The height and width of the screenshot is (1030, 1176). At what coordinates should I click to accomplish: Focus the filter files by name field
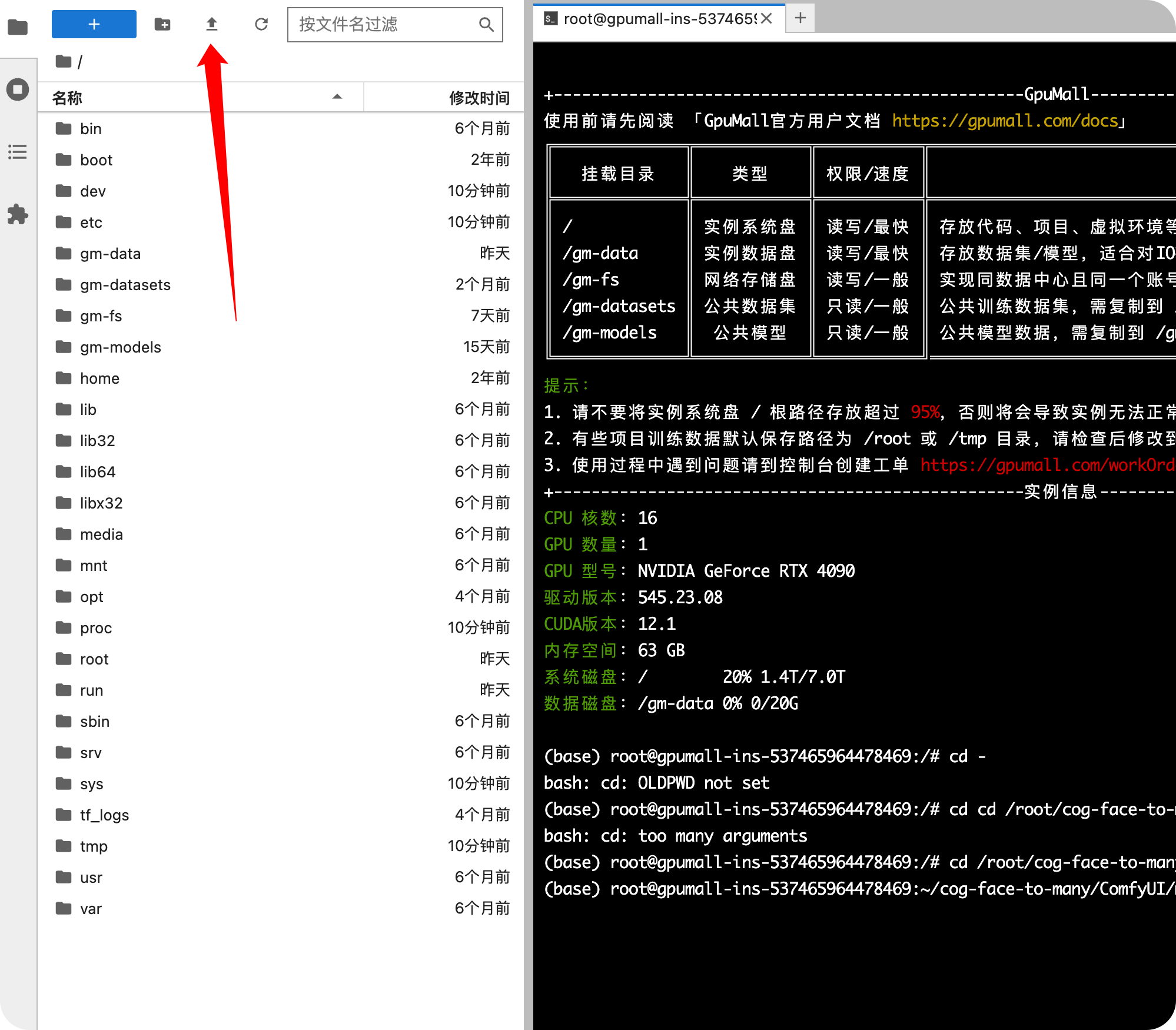coord(395,24)
